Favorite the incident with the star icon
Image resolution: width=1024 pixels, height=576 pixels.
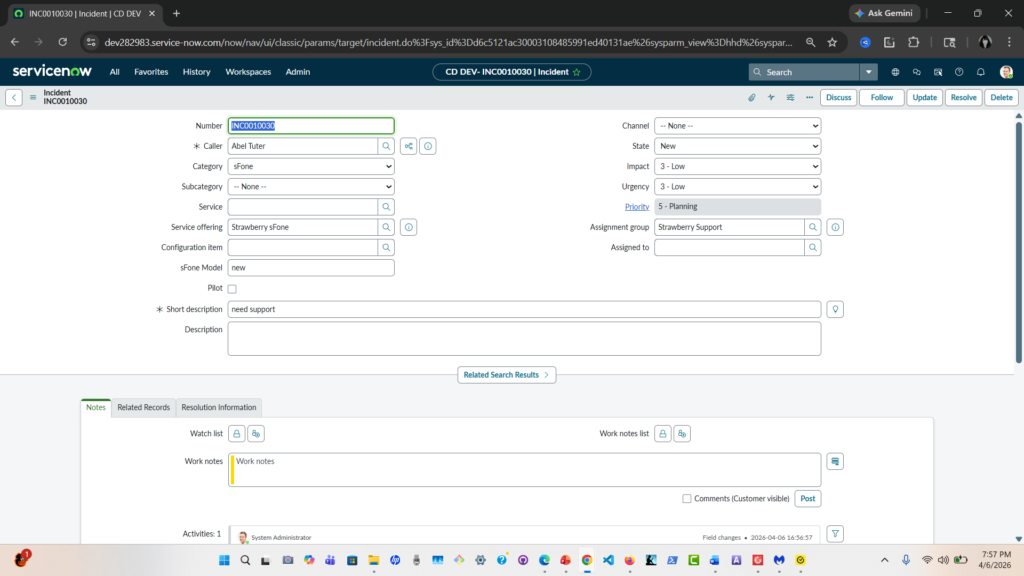tap(576, 72)
